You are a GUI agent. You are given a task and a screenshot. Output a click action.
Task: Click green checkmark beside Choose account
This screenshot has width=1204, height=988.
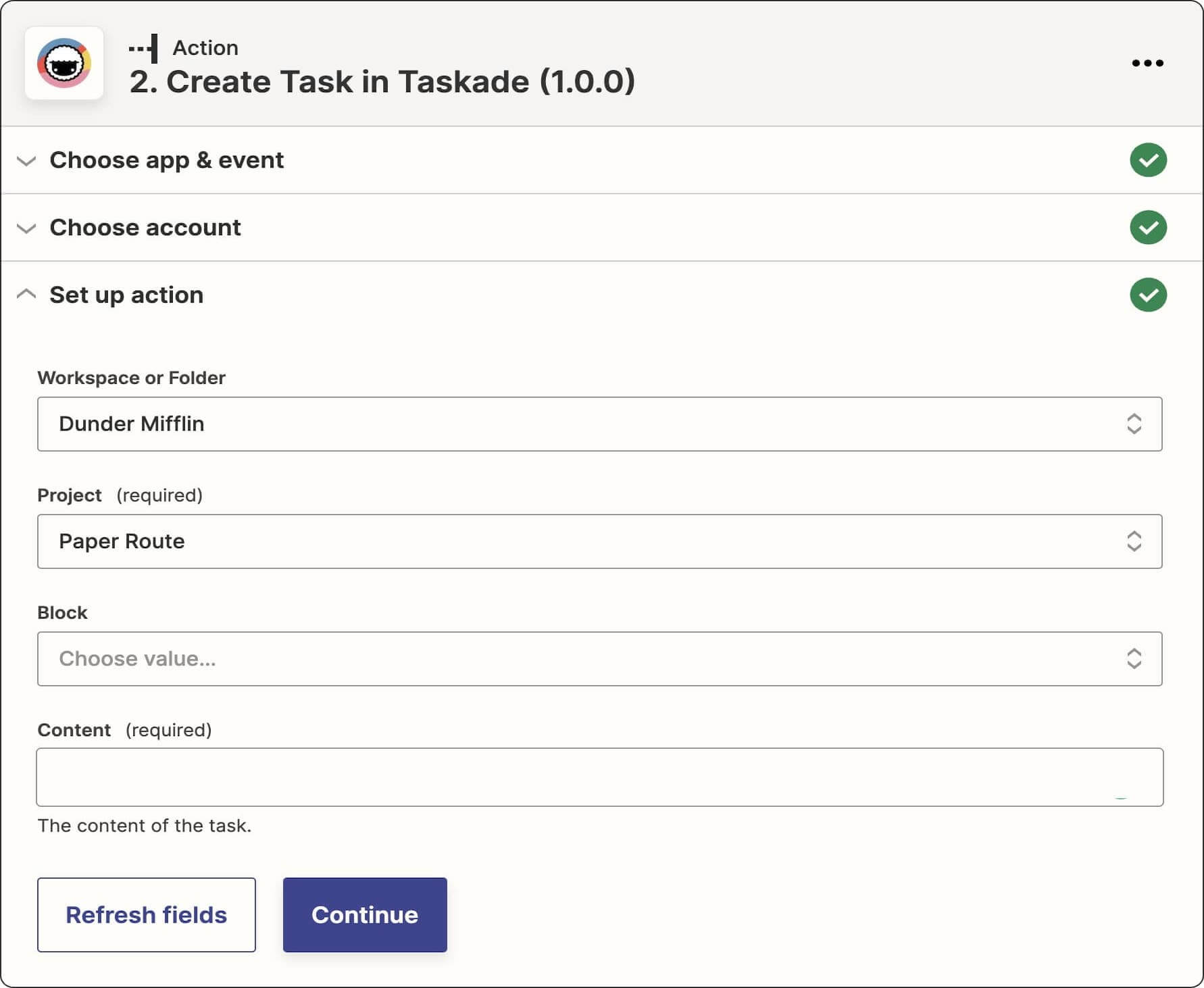click(1148, 228)
